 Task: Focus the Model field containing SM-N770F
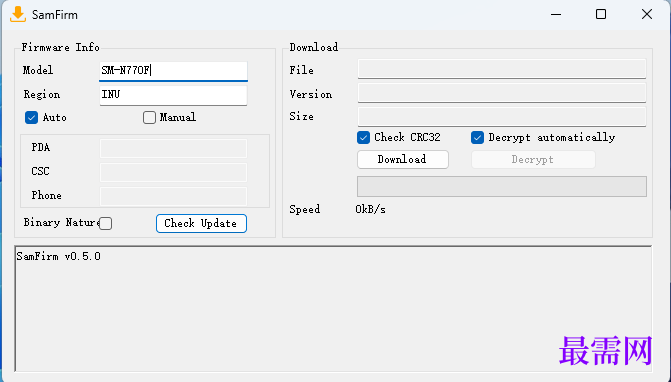[x=173, y=71]
